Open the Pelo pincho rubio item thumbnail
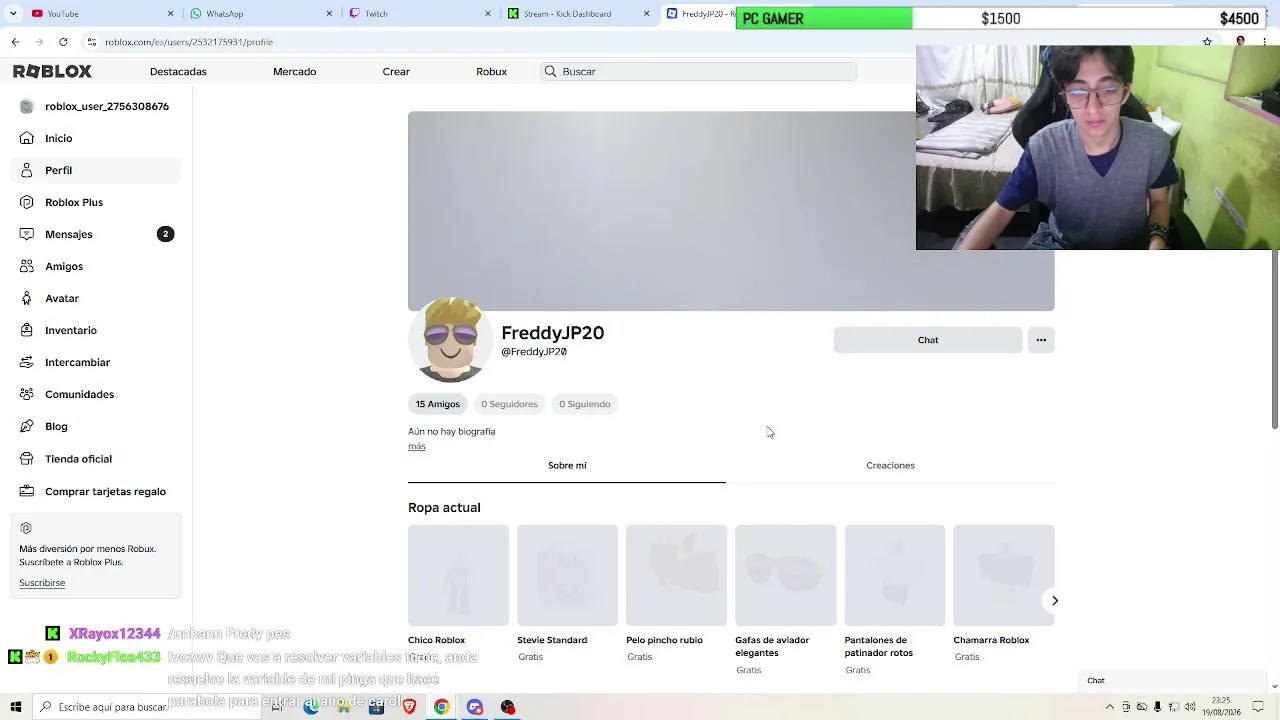This screenshot has height=720, width=1280. 676,575
